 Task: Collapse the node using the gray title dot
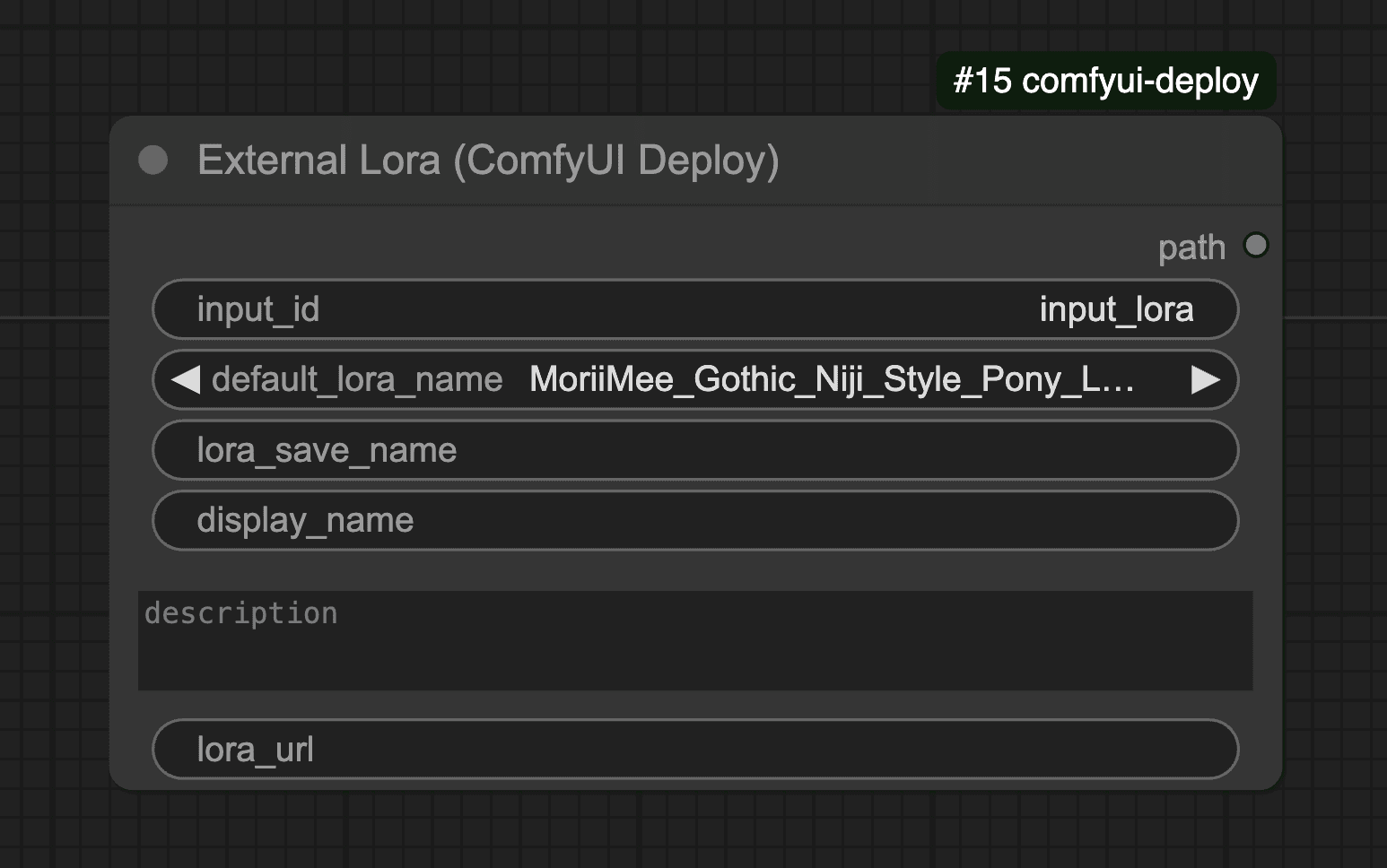(153, 161)
